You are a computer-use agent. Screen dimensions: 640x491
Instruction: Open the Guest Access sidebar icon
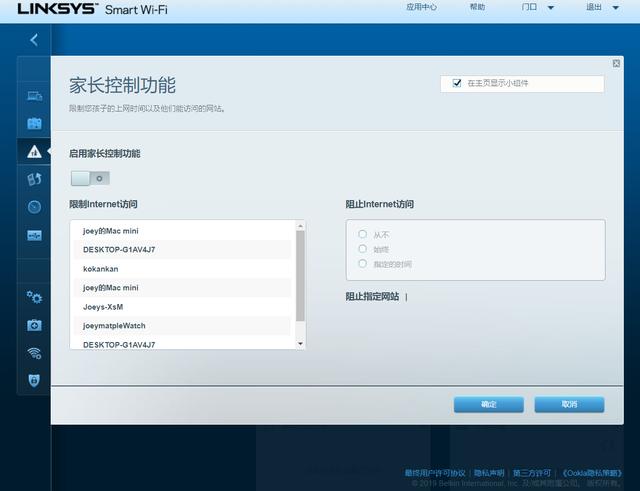(34, 124)
